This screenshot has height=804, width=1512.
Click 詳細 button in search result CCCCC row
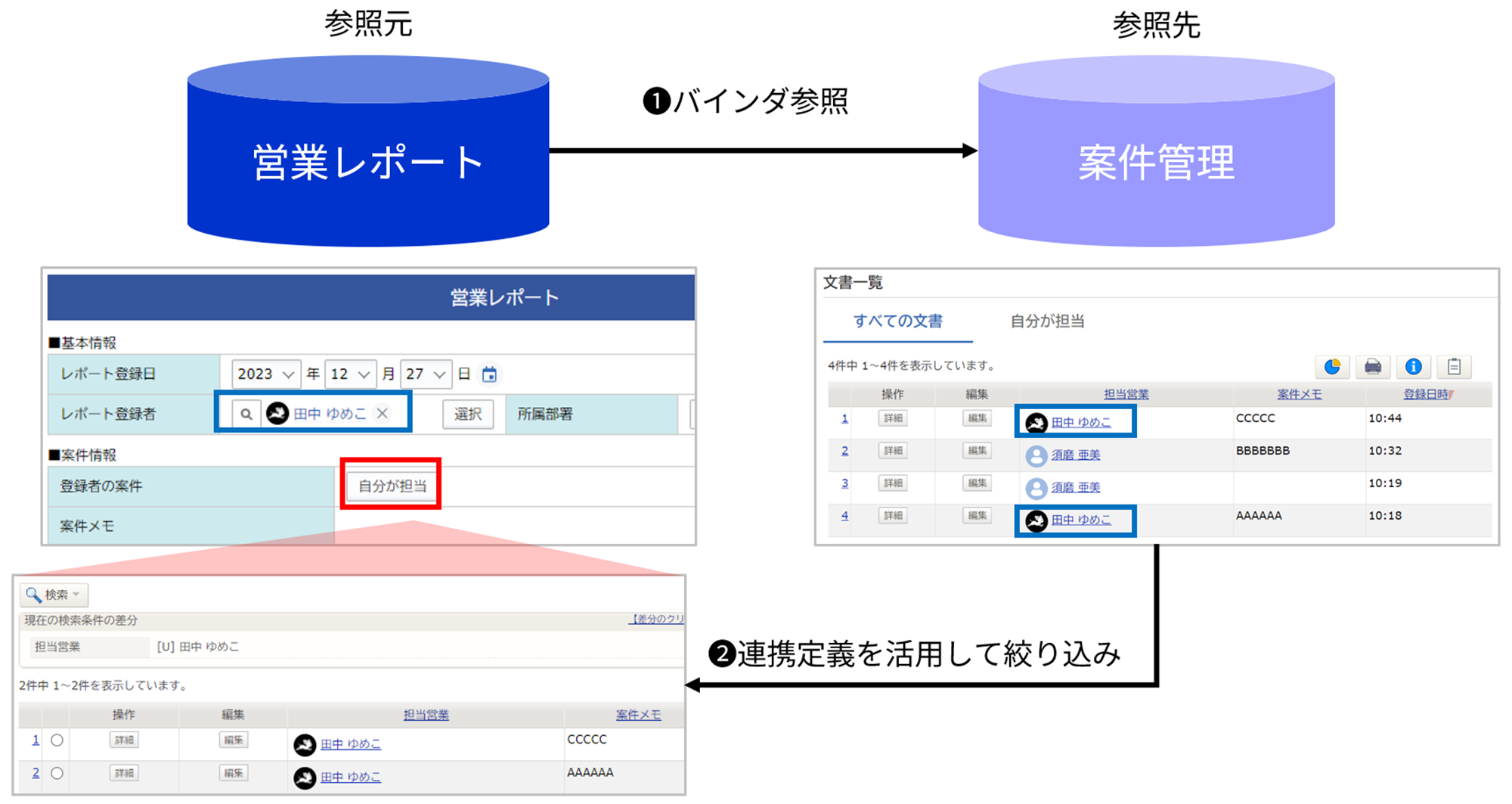tap(124, 740)
